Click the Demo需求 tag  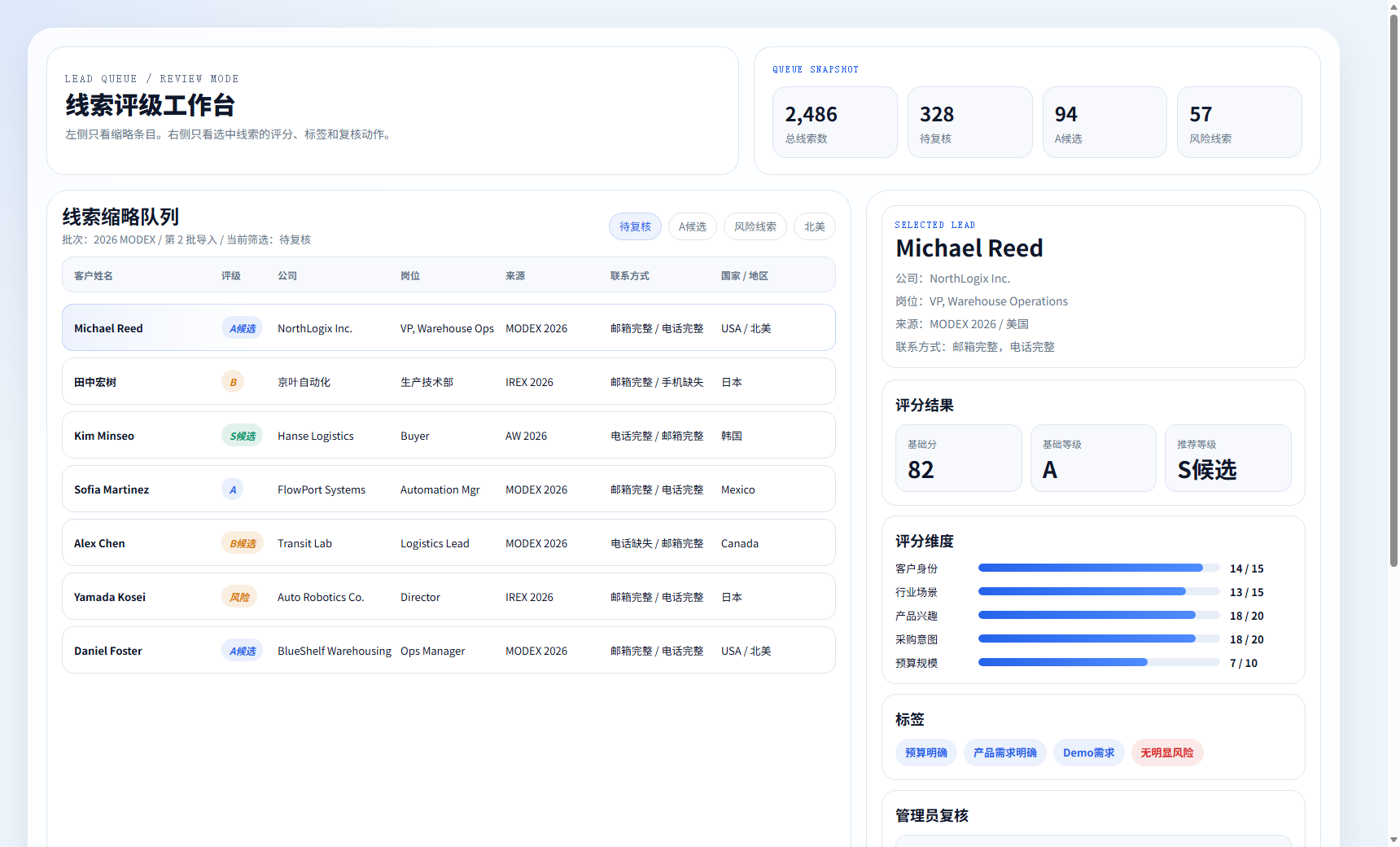click(1089, 753)
